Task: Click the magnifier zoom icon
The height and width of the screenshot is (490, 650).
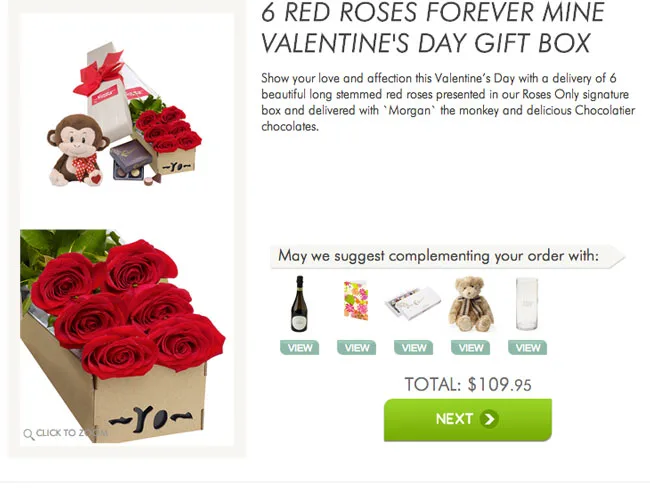Action: 28,434
